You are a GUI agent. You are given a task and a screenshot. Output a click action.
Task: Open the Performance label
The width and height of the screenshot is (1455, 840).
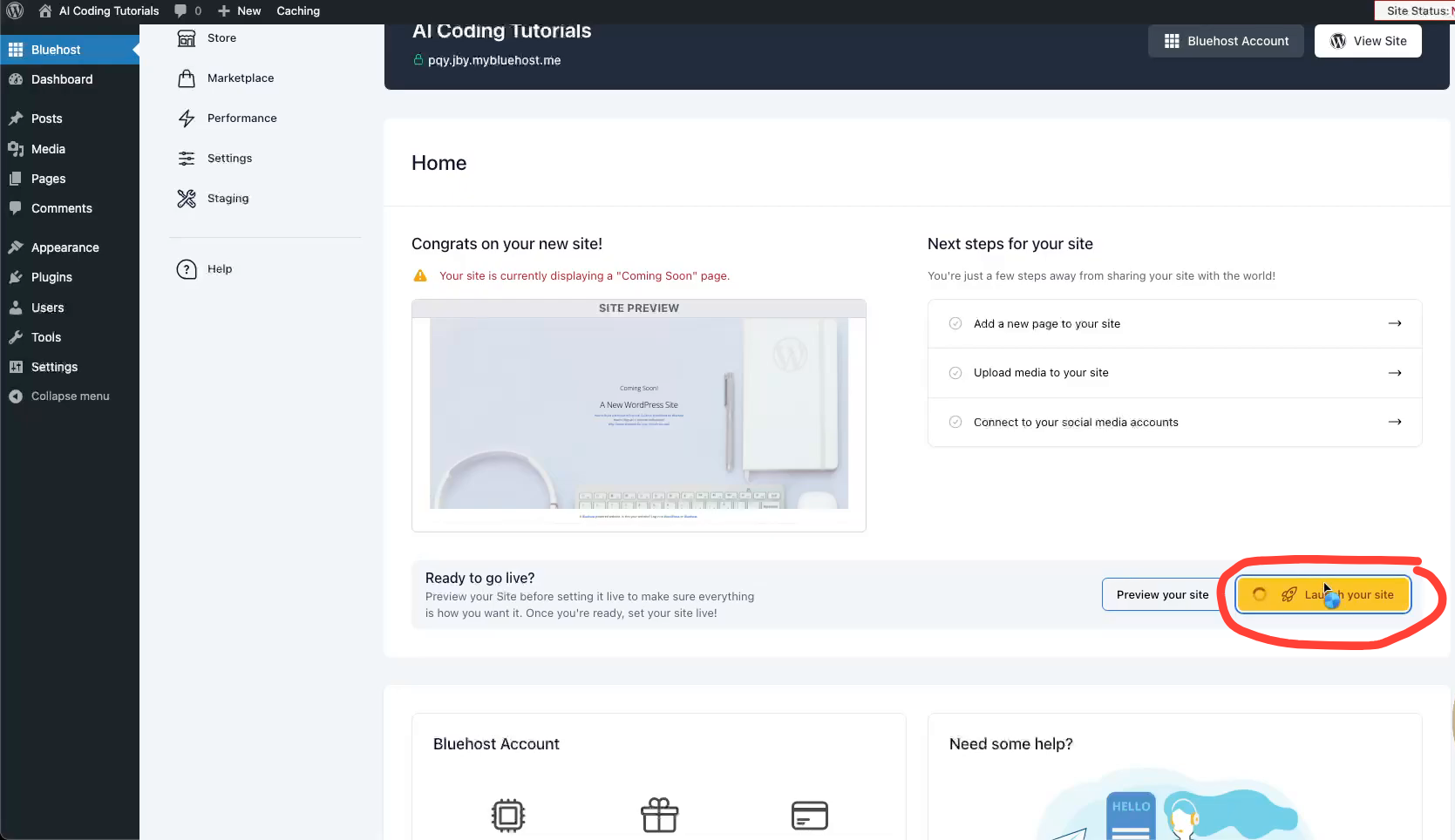(x=242, y=119)
